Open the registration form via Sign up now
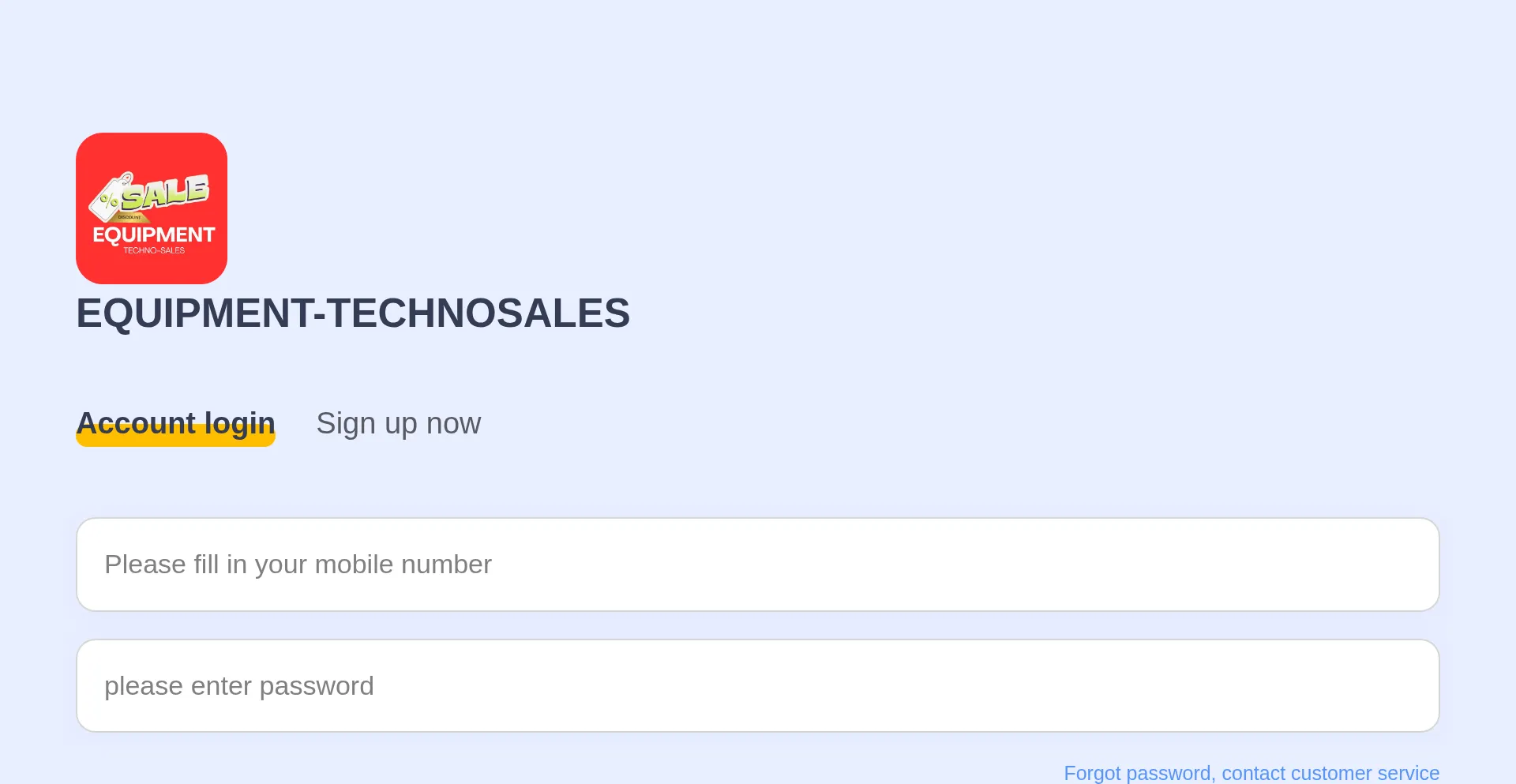Screen dimensions: 1516x784 coord(399,423)
